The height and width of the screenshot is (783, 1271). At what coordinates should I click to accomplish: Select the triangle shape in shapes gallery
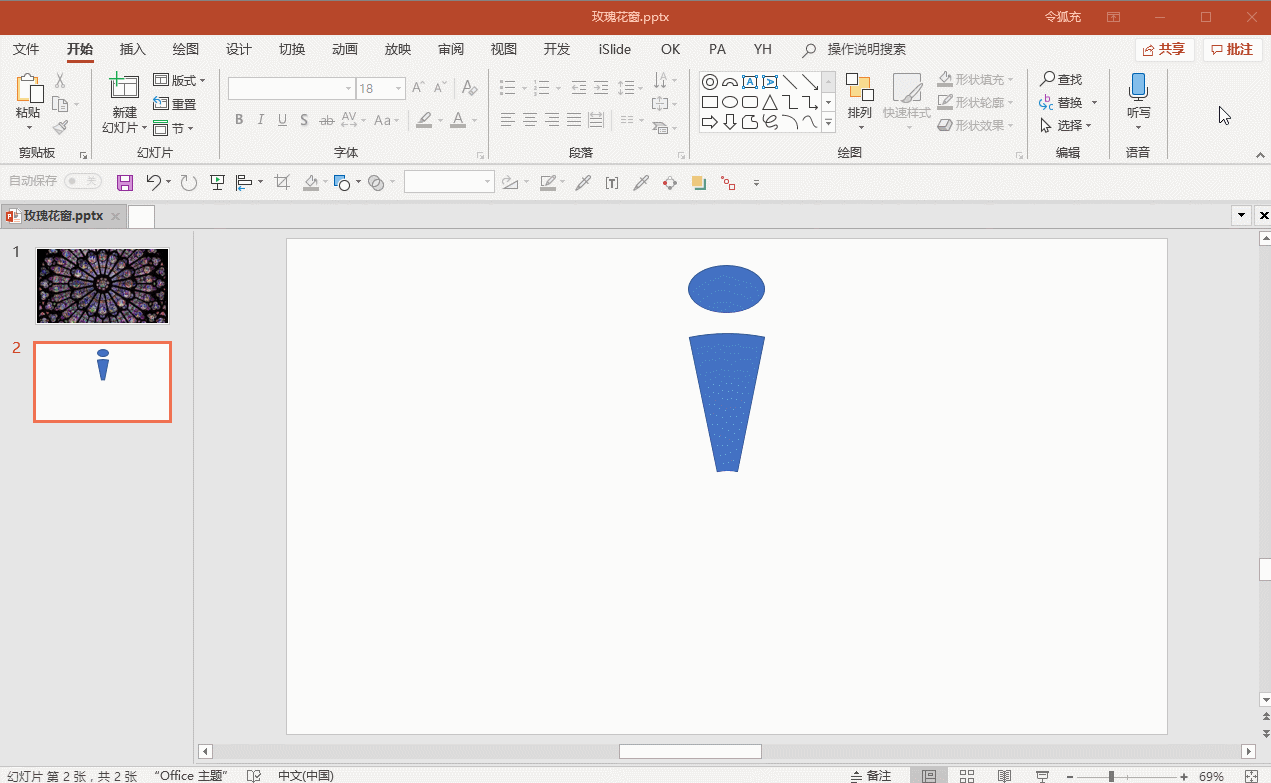pyautogui.click(x=770, y=102)
